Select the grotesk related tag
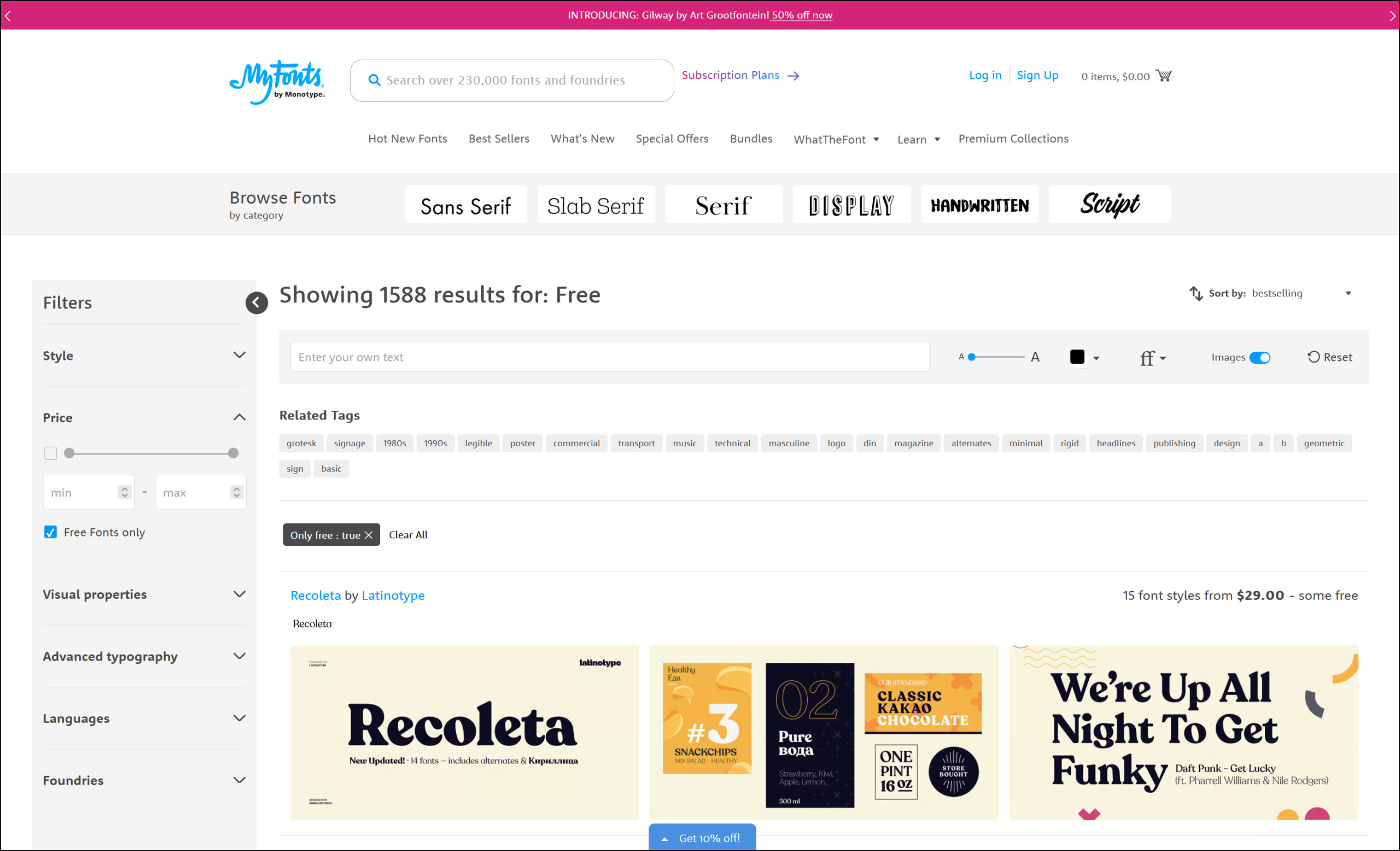 coord(301,443)
